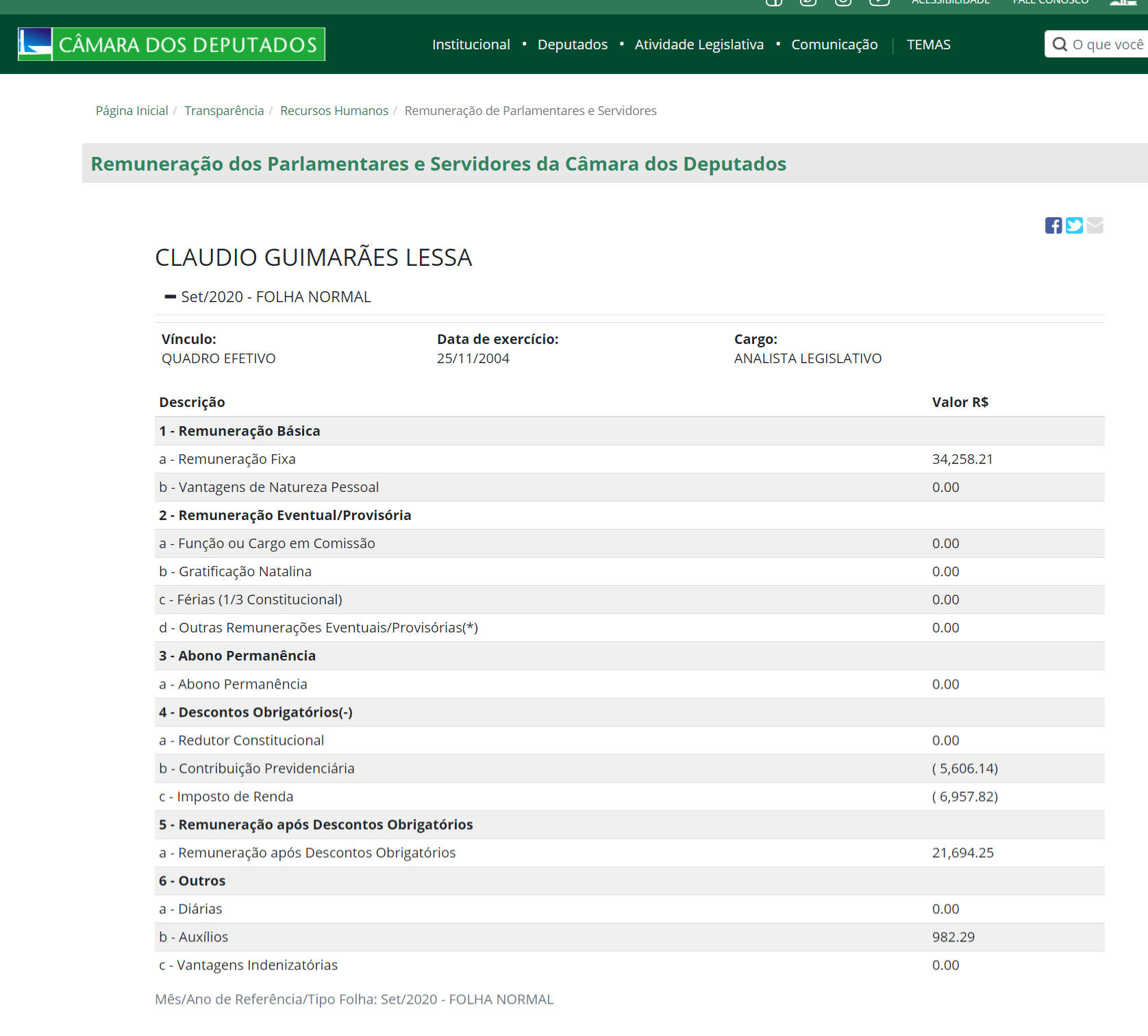The image size is (1148, 1036).
Task: Click the 'Cargo:' label
Action: coord(756,339)
